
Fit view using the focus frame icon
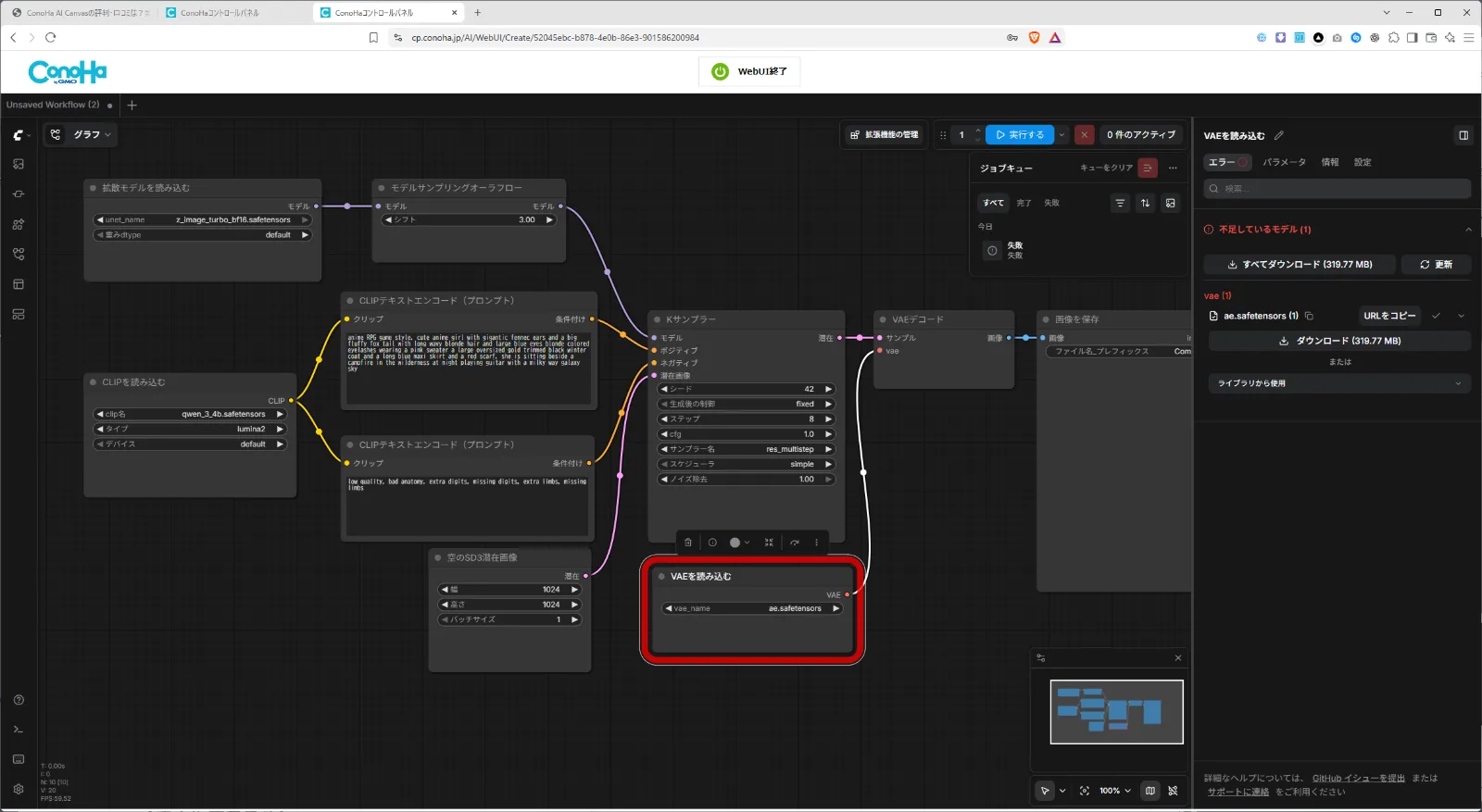point(1085,791)
